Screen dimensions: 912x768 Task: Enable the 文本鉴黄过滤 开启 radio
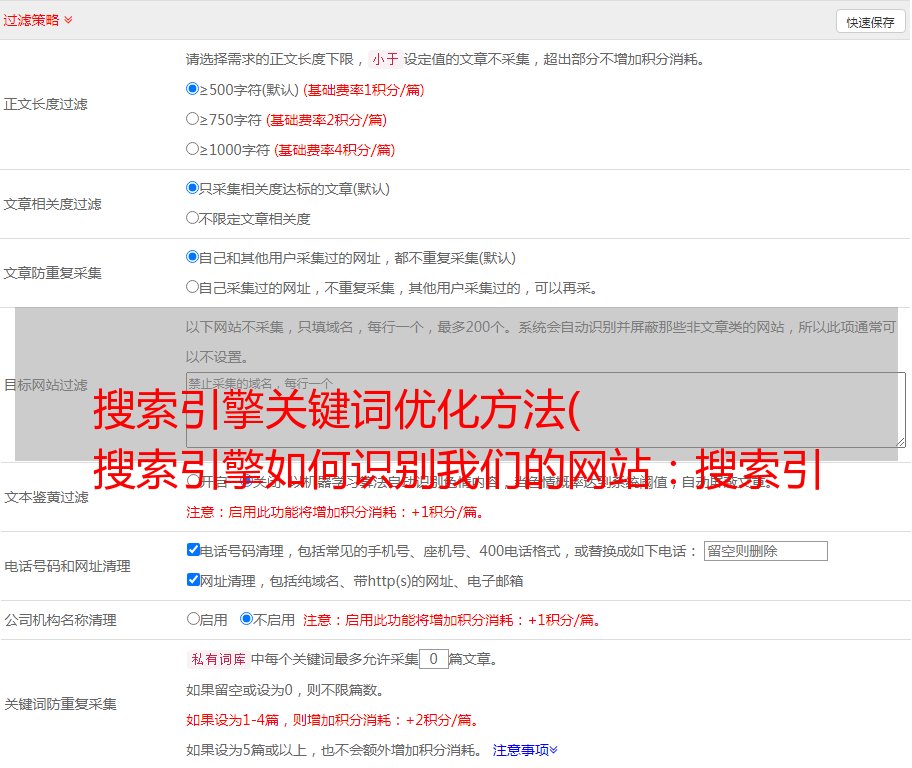[193, 481]
